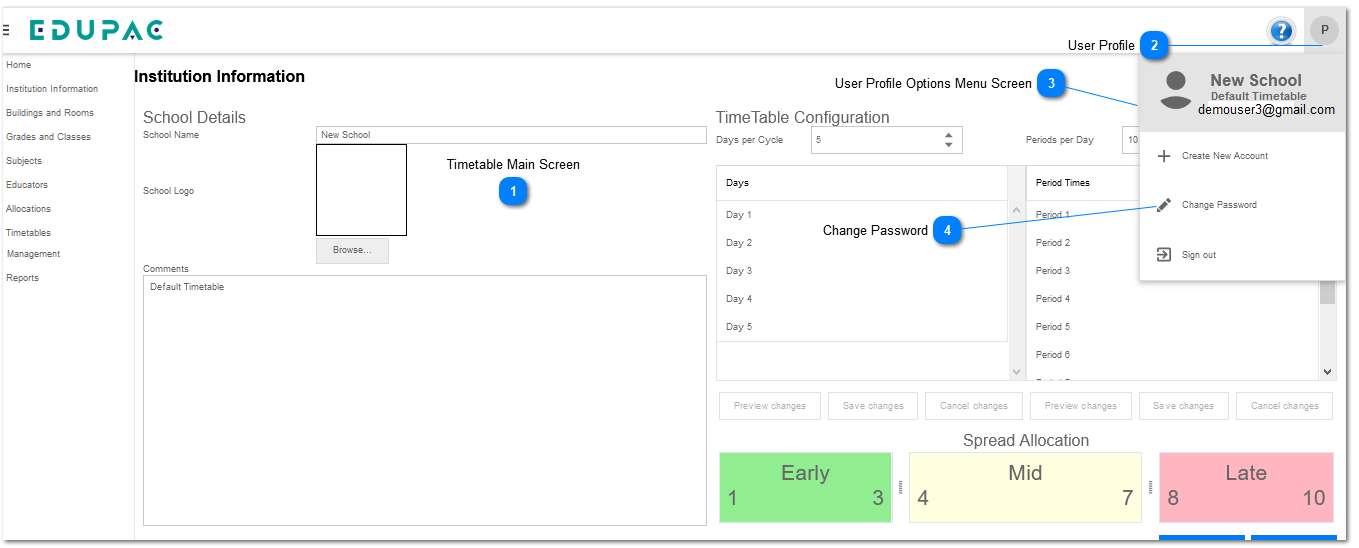Click the splitter handle between Early and Mid
Image resolution: width=1359 pixels, height=548 pixels.
[x=900, y=487]
